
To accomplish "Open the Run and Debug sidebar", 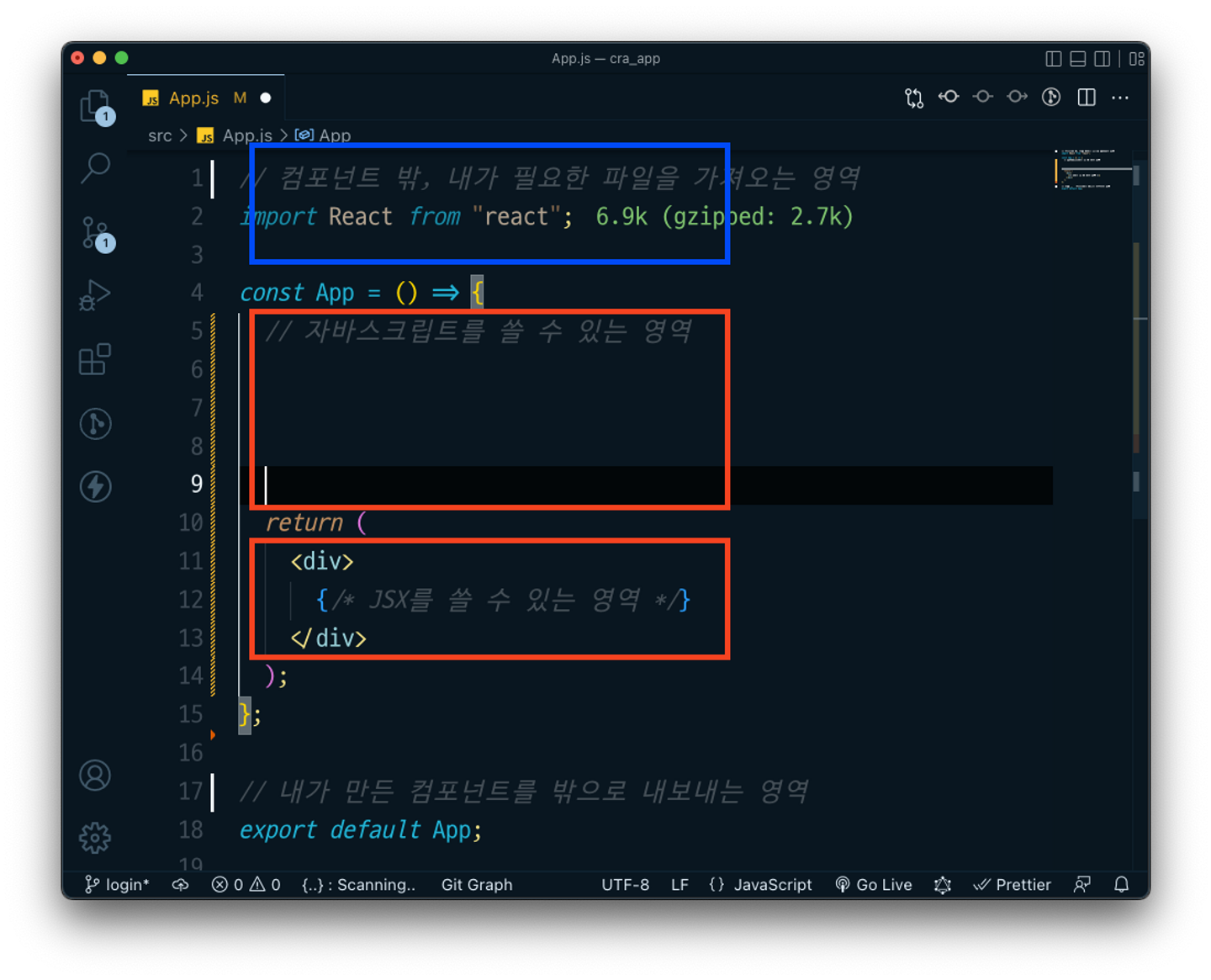I will [95, 294].
